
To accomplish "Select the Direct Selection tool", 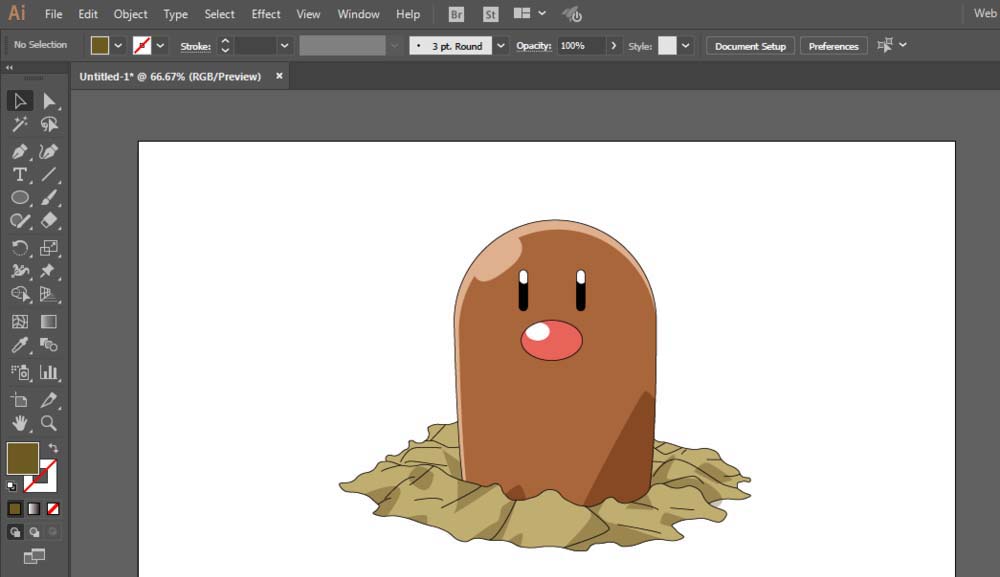I will coord(48,100).
